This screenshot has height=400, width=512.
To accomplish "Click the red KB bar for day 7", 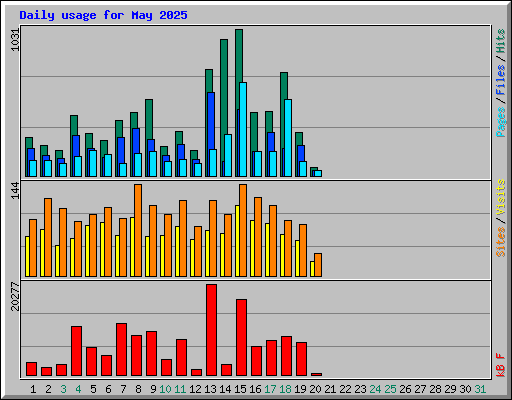I will tap(121, 349).
